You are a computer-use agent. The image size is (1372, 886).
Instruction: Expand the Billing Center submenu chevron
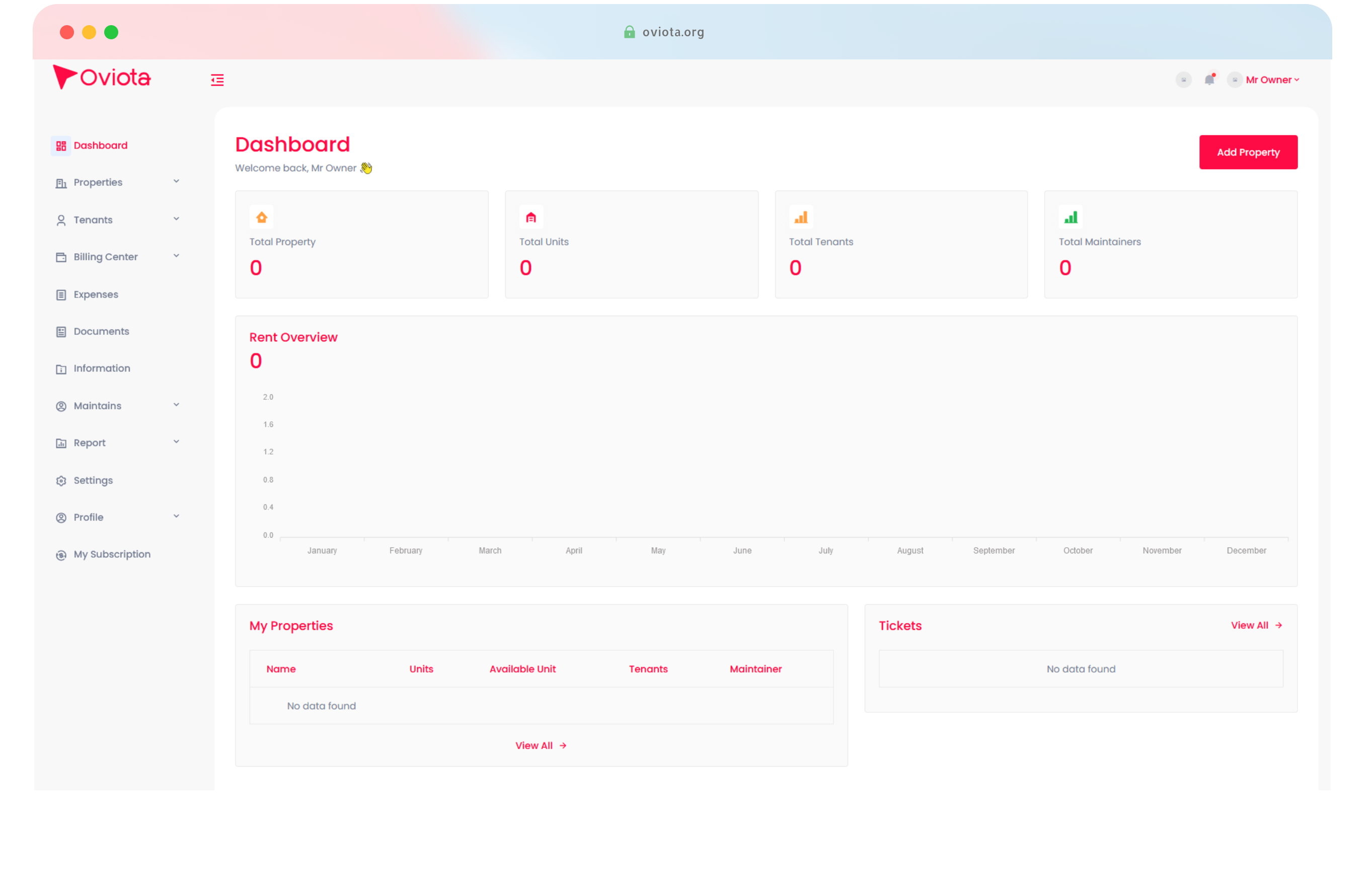[177, 256]
